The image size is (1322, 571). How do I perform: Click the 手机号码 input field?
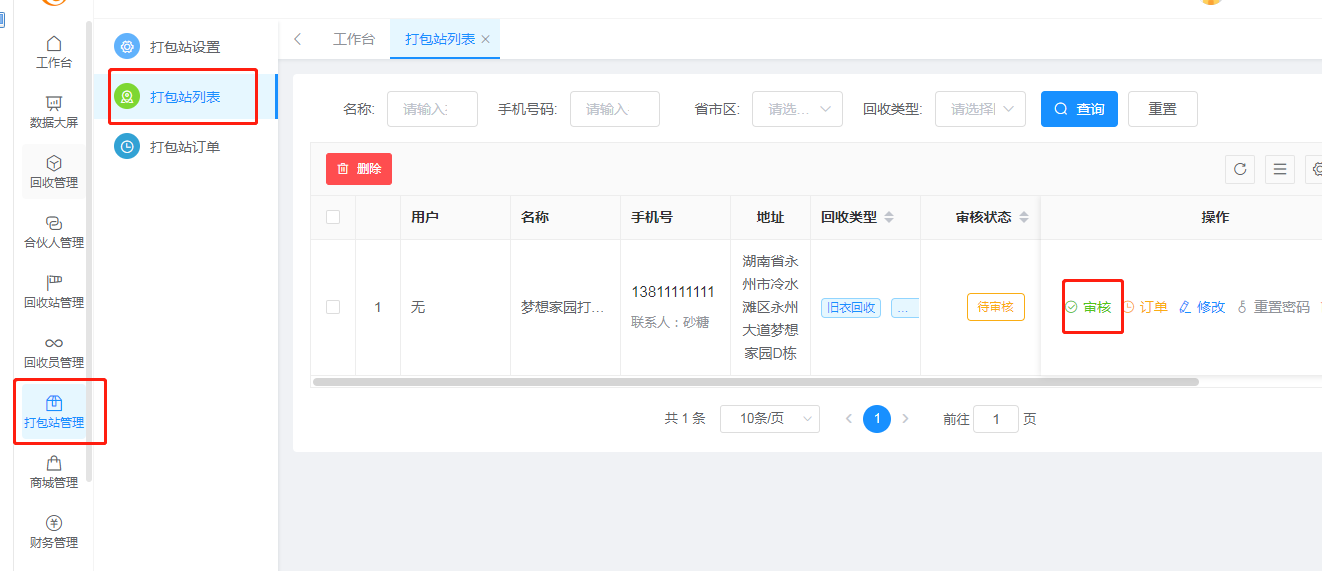(x=615, y=109)
